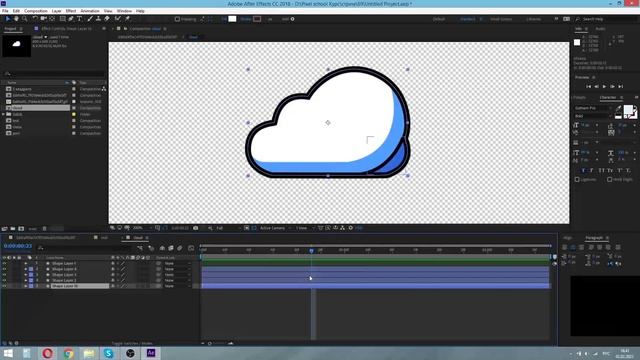Expand Shape Layer 5 properties
The image size is (640, 360).
[26, 263]
